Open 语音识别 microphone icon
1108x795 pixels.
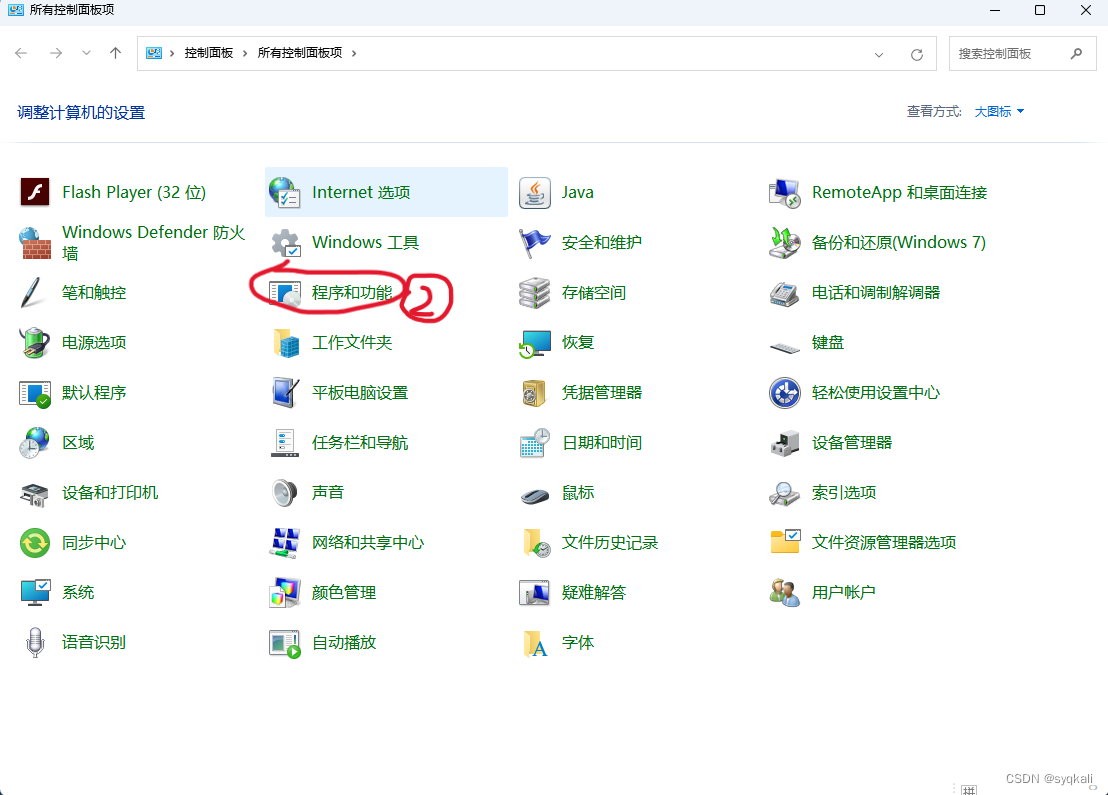tap(35, 642)
